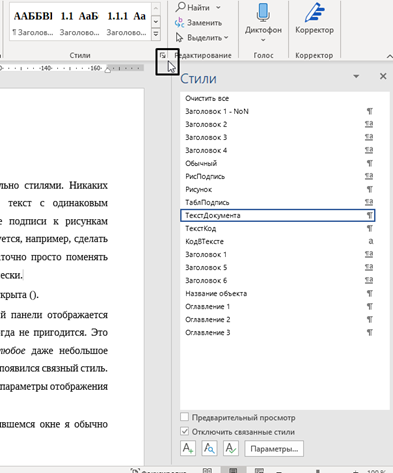Screen dimensions: 393x473
Task: Launch the Корректор editor icon
Action: click(314, 12)
